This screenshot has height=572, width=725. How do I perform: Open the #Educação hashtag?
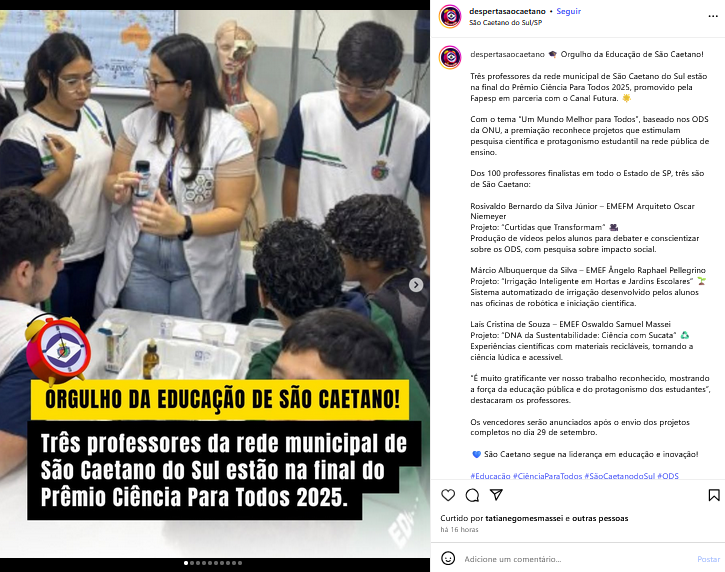coord(490,476)
